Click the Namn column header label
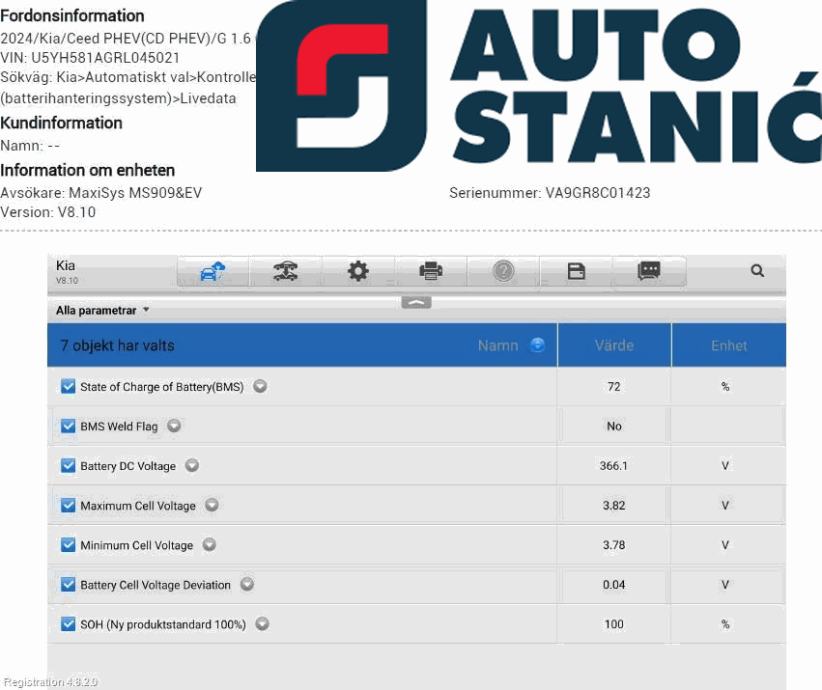 [498, 346]
